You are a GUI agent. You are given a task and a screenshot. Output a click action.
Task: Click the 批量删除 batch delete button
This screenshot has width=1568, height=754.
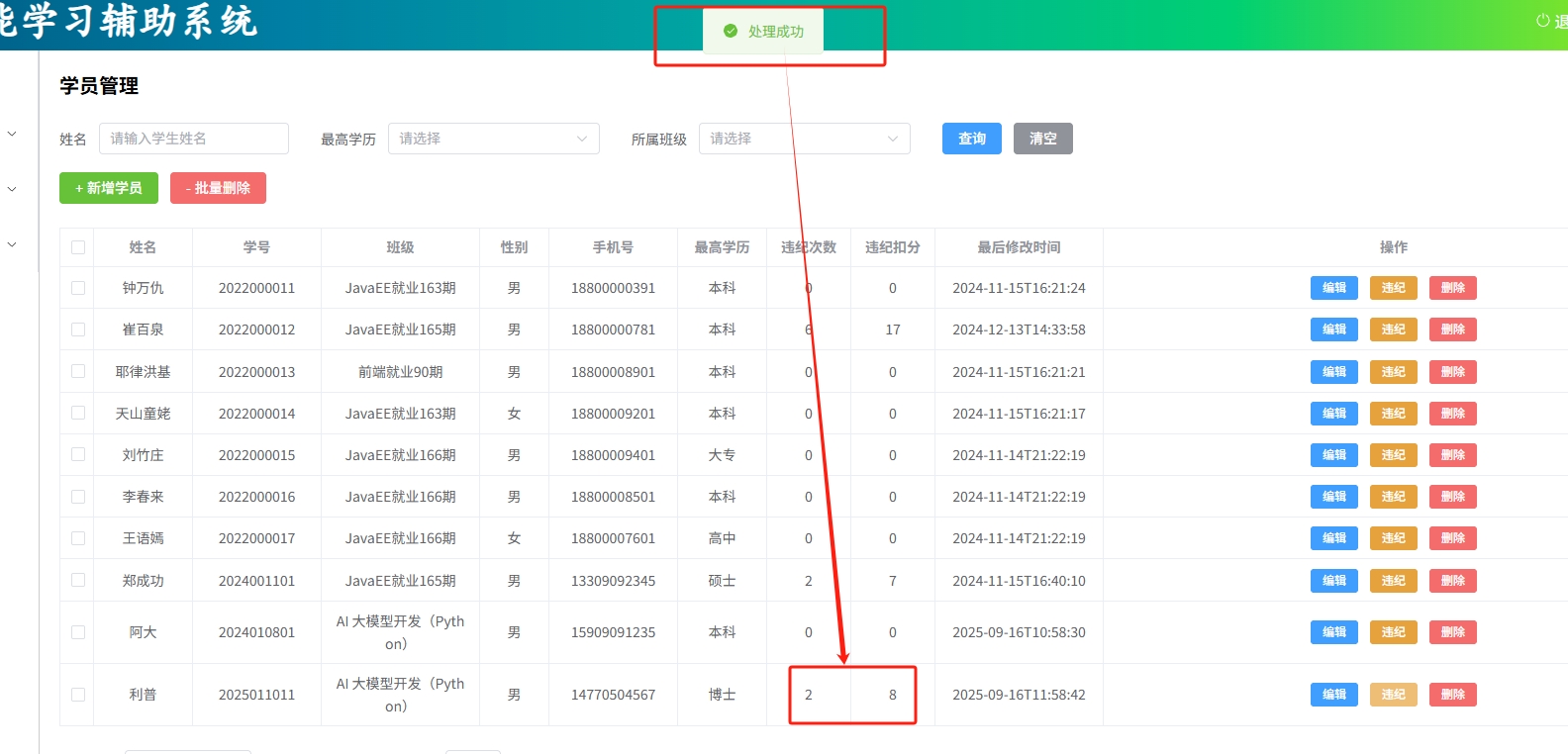coord(218,188)
